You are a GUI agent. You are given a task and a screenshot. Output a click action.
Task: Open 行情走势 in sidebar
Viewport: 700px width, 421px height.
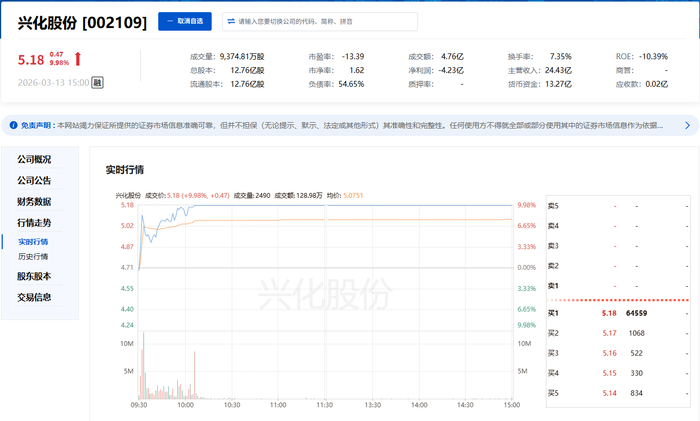click(34, 223)
